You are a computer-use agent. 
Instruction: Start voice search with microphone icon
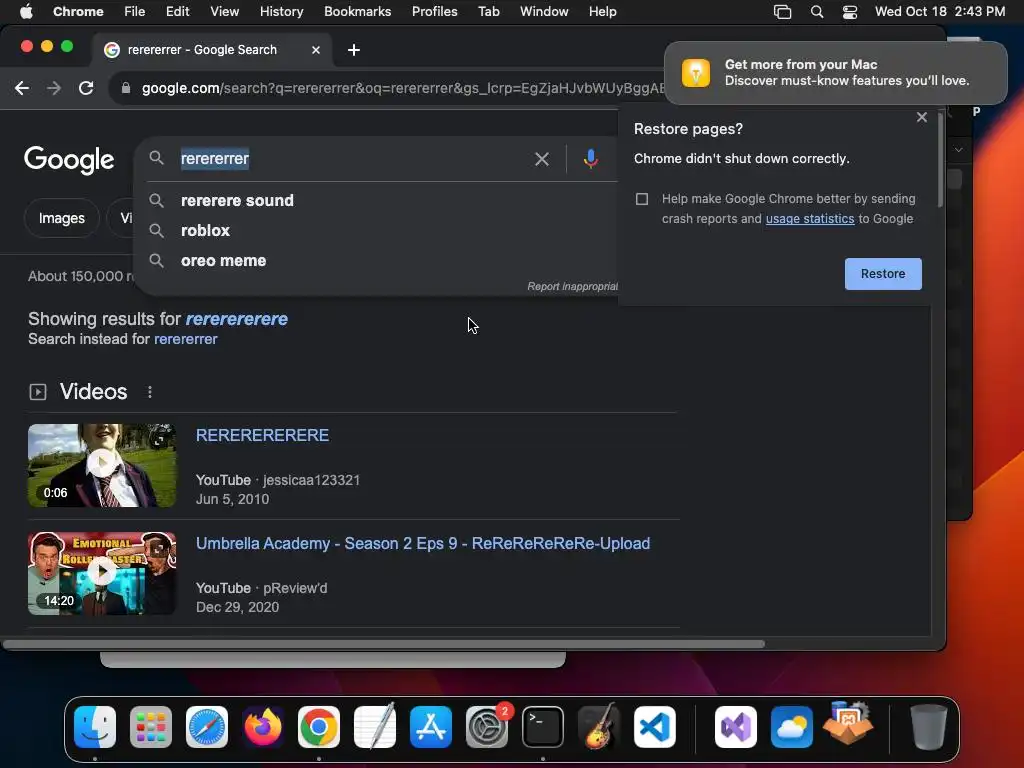[590, 159]
